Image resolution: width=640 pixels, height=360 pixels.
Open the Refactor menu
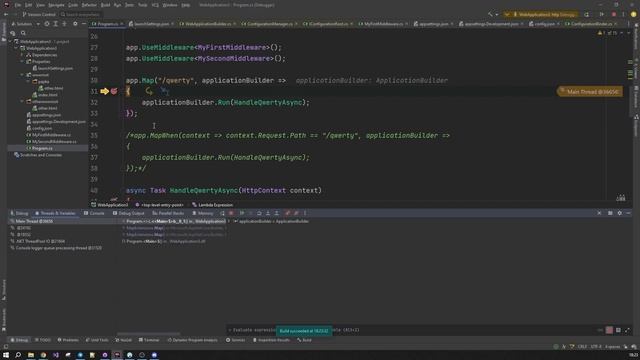89,5
